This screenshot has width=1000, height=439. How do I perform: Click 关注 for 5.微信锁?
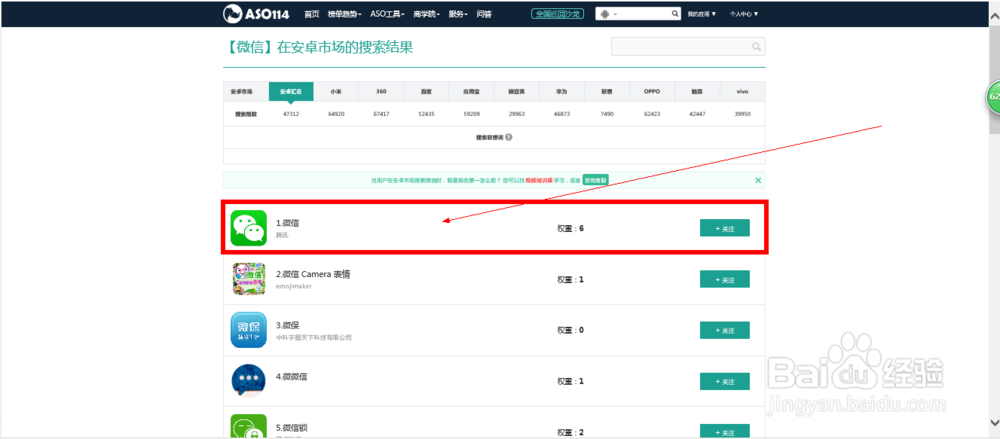[724, 432]
